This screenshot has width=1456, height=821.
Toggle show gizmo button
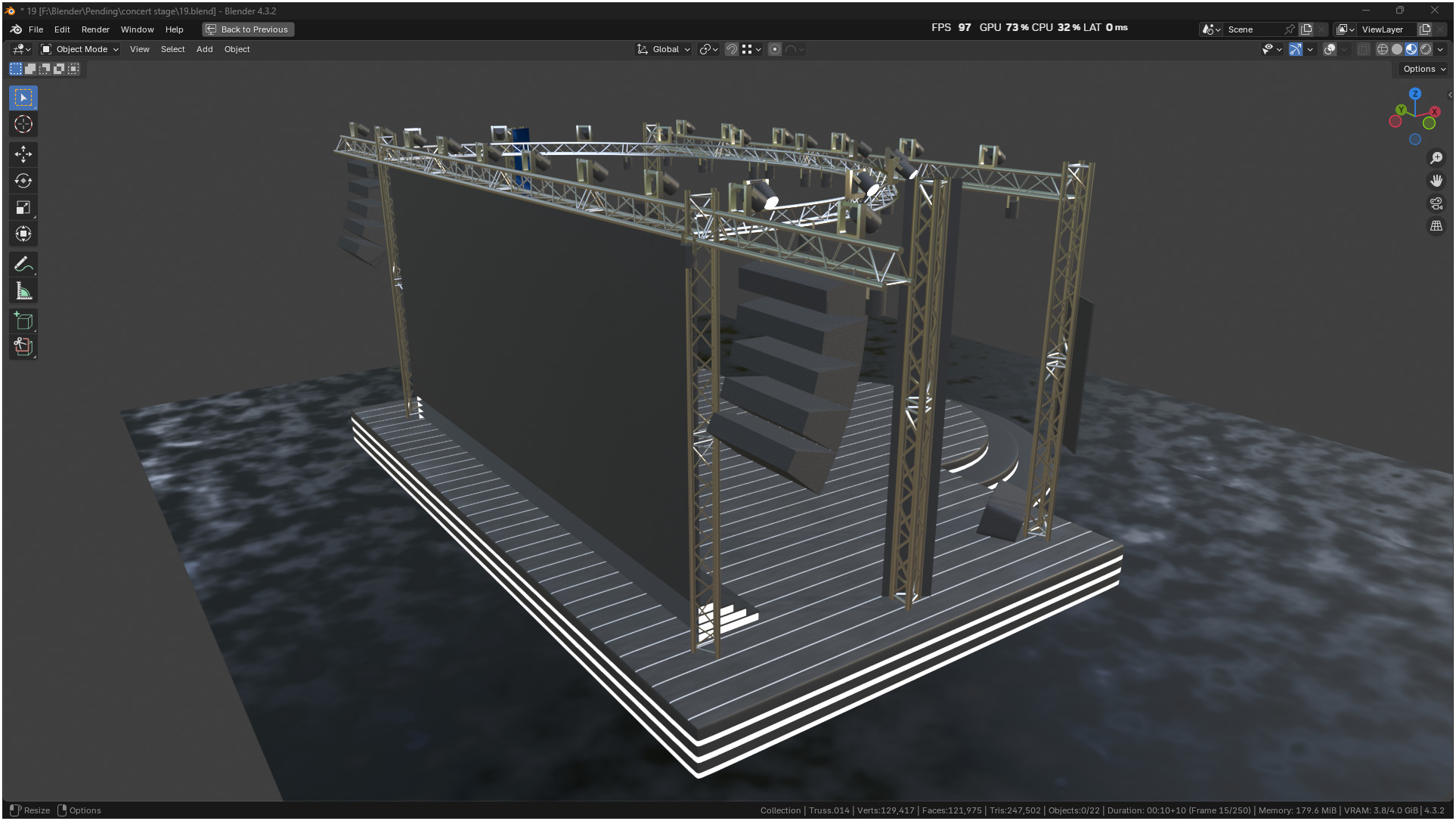click(1295, 49)
